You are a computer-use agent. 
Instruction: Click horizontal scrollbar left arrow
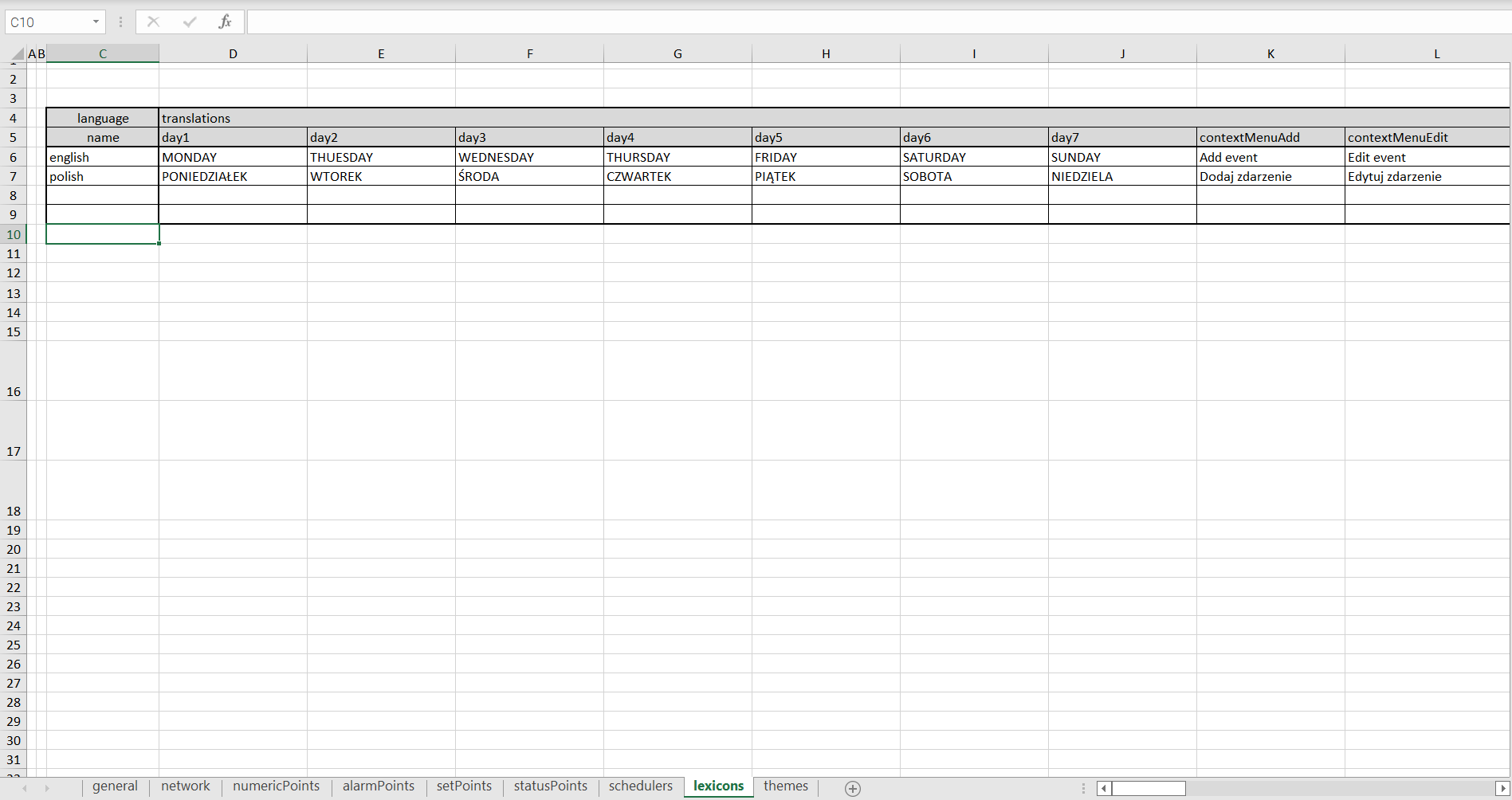point(1104,788)
